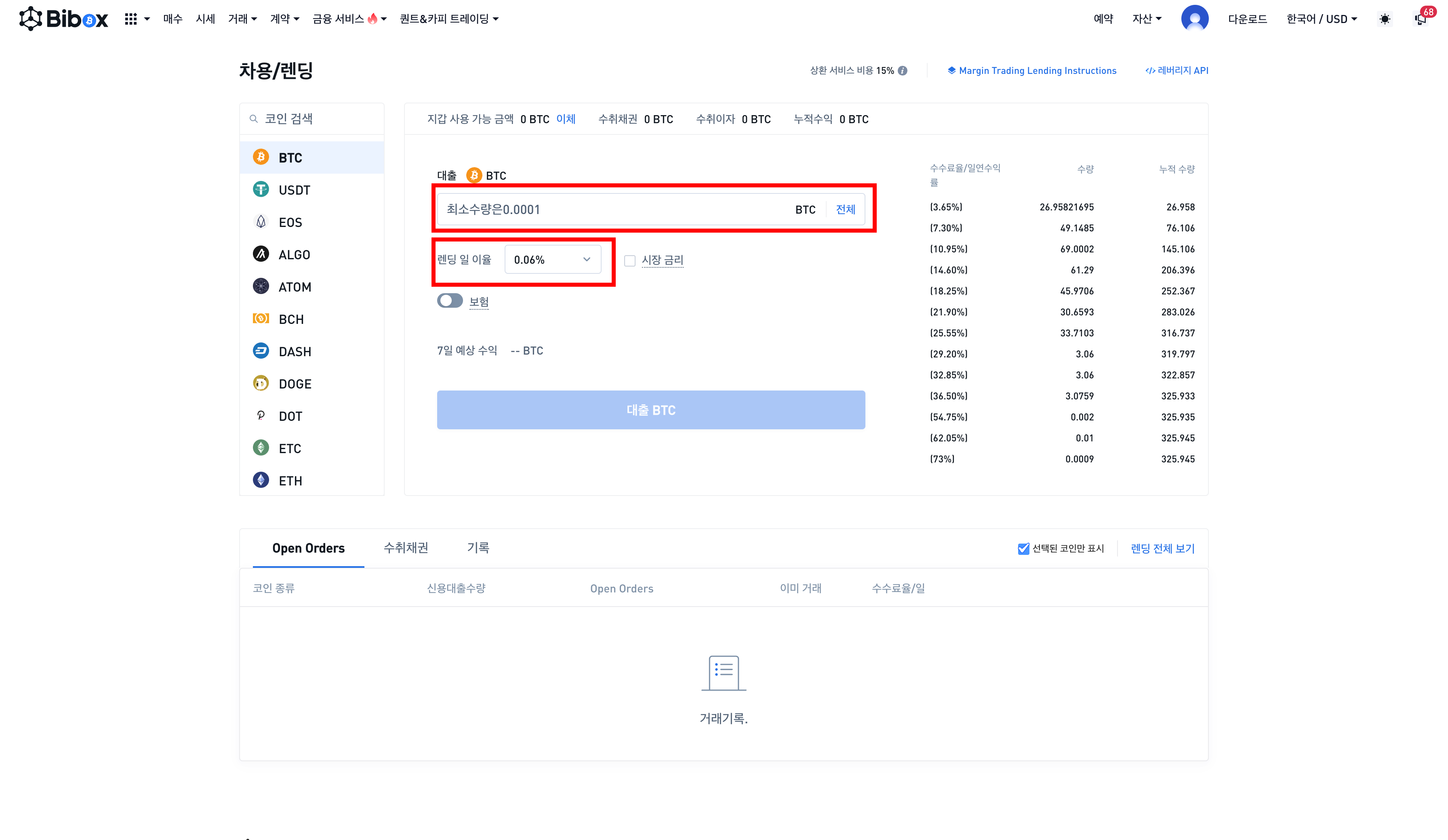
Task: Select the ETH coin icon in the list
Action: click(x=261, y=480)
